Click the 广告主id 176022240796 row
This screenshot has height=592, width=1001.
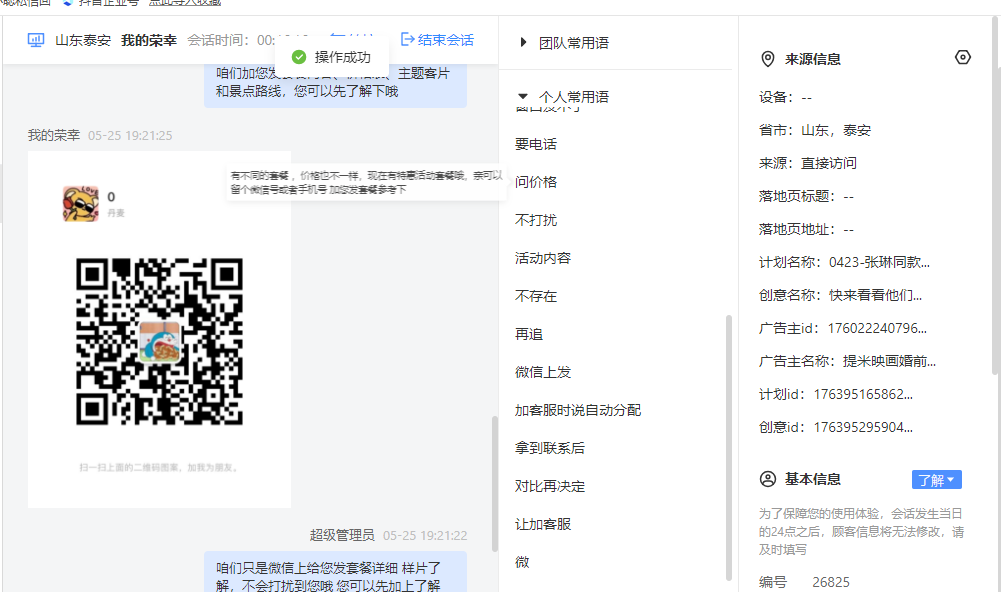click(843, 328)
